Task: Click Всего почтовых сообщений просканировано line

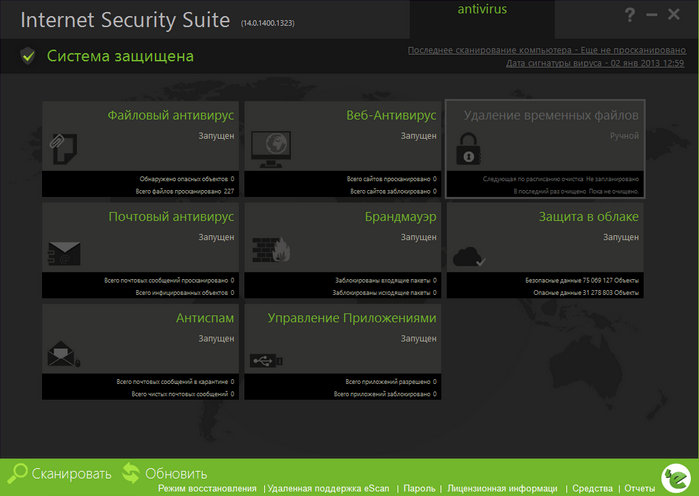Action: click(x=169, y=280)
